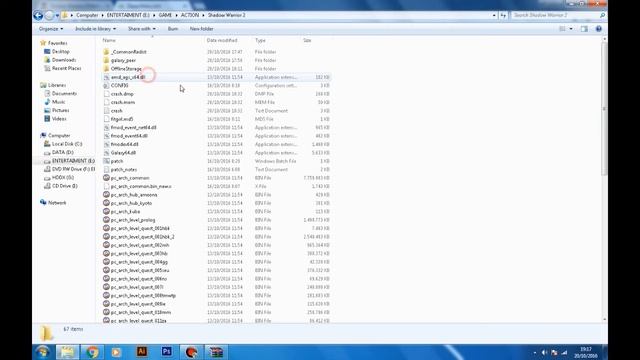
Task: Select the _CommonRedist folder icon
Action: [x=106, y=52]
